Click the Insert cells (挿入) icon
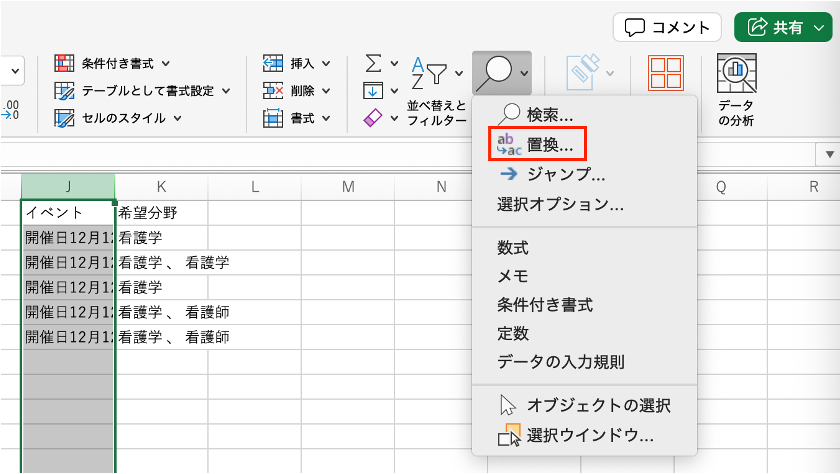 pyautogui.click(x=273, y=63)
